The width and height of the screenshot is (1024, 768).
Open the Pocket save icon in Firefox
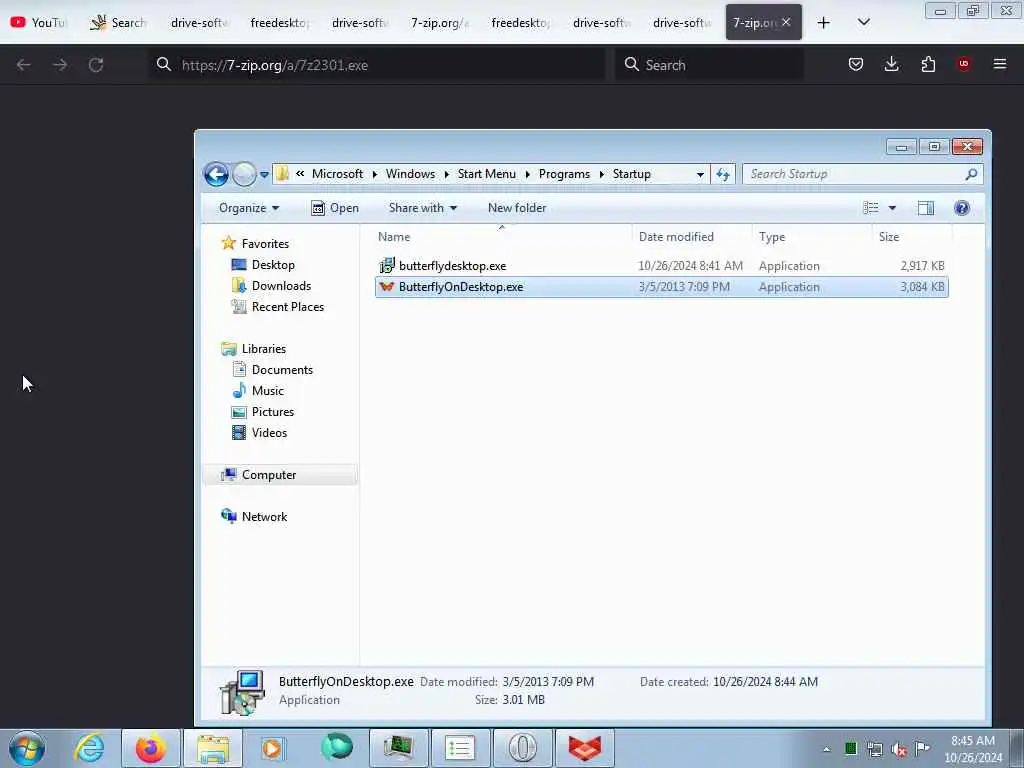[856, 64]
